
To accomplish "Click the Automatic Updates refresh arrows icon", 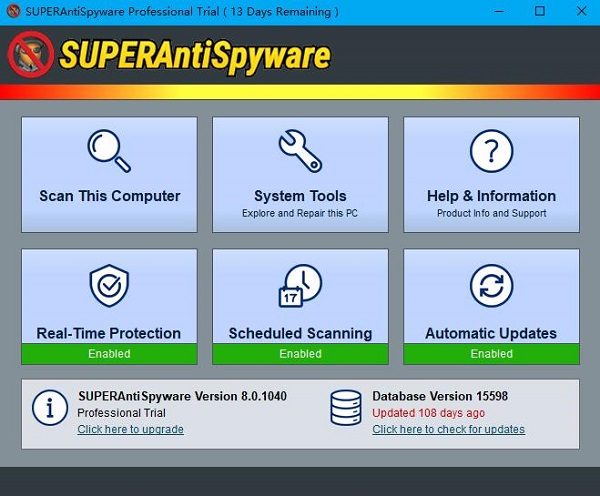I will [x=491, y=286].
